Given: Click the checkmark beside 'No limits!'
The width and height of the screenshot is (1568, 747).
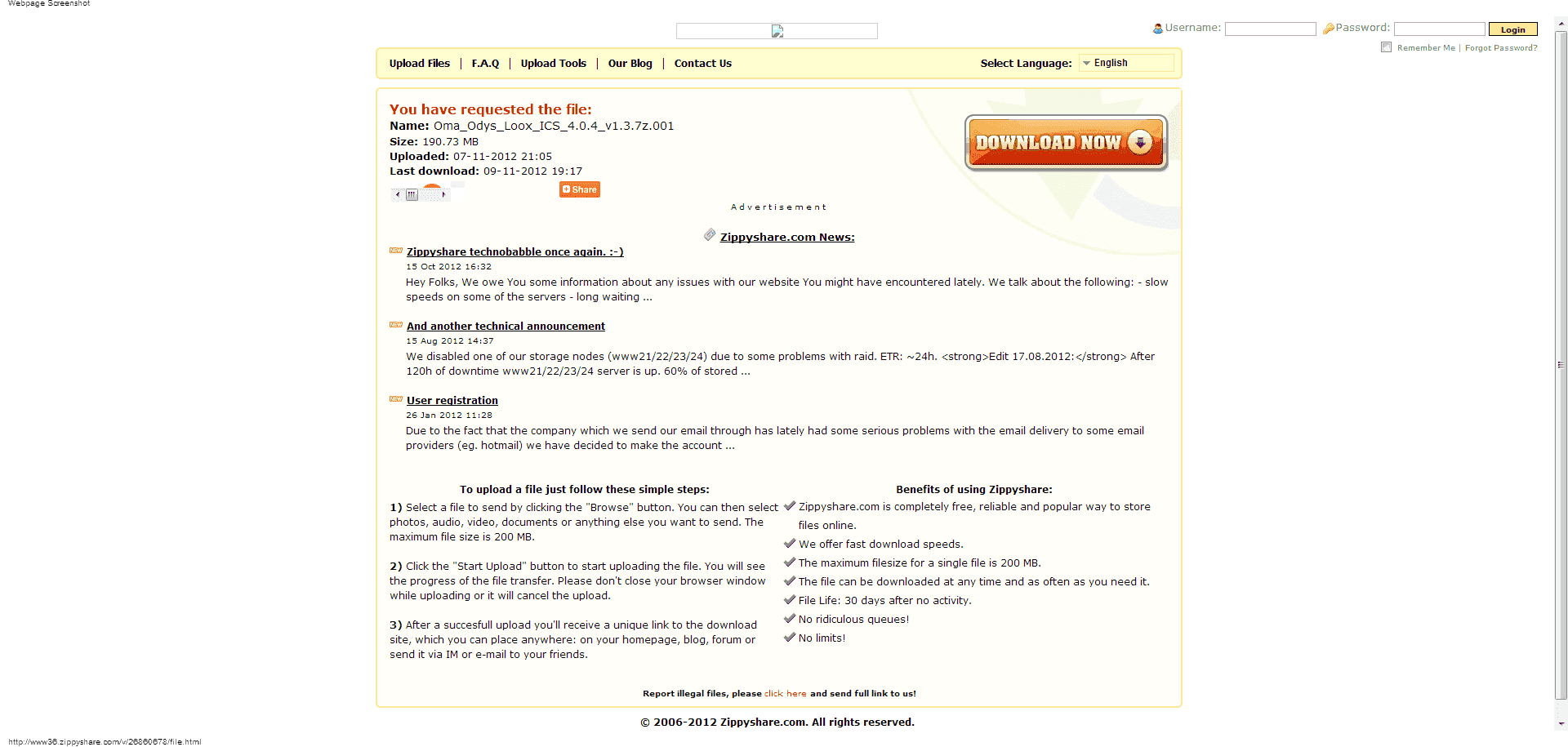Looking at the screenshot, I should click(790, 637).
